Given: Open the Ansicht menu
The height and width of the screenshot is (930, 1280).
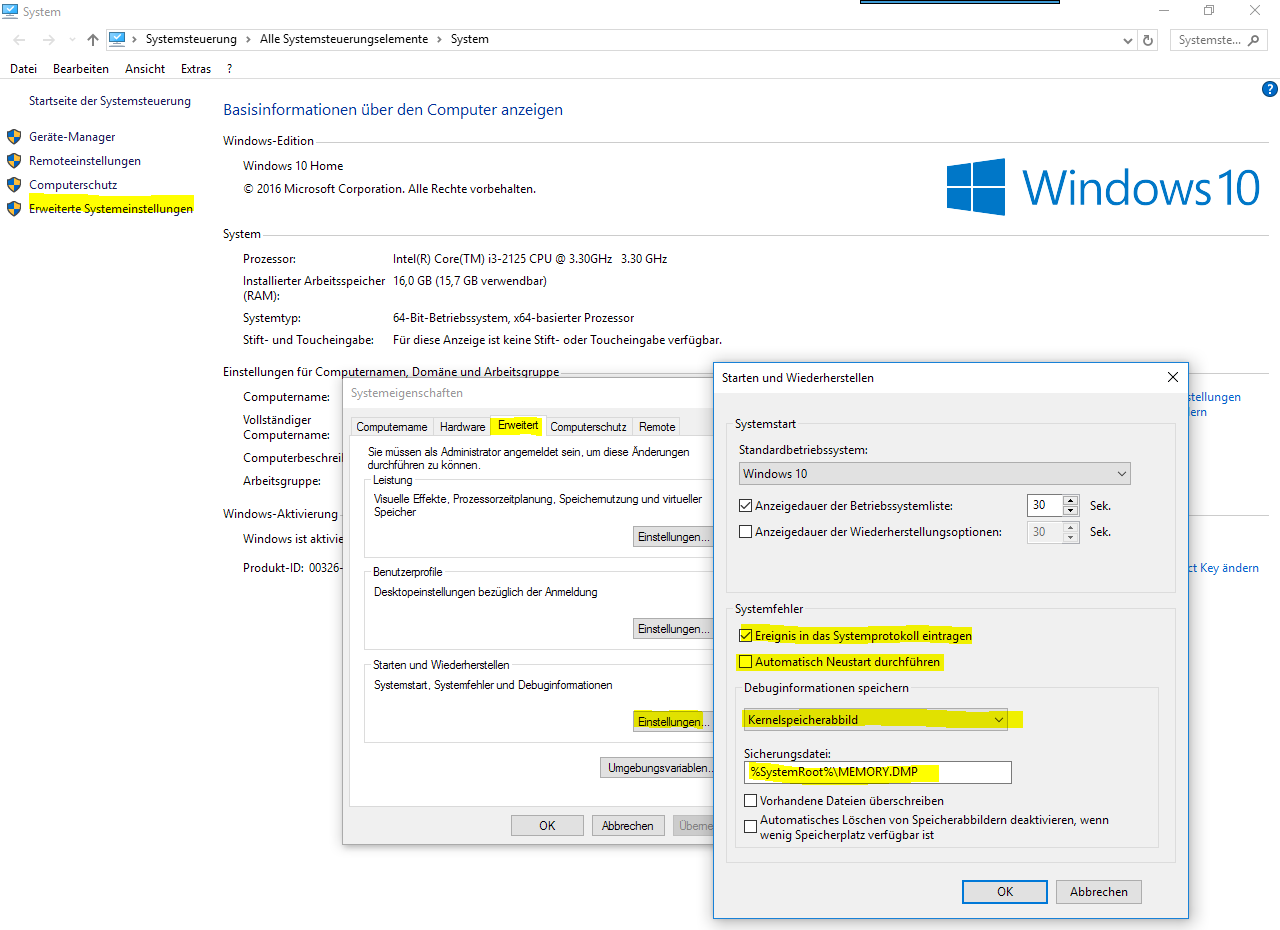Looking at the screenshot, I should [145, 69].
